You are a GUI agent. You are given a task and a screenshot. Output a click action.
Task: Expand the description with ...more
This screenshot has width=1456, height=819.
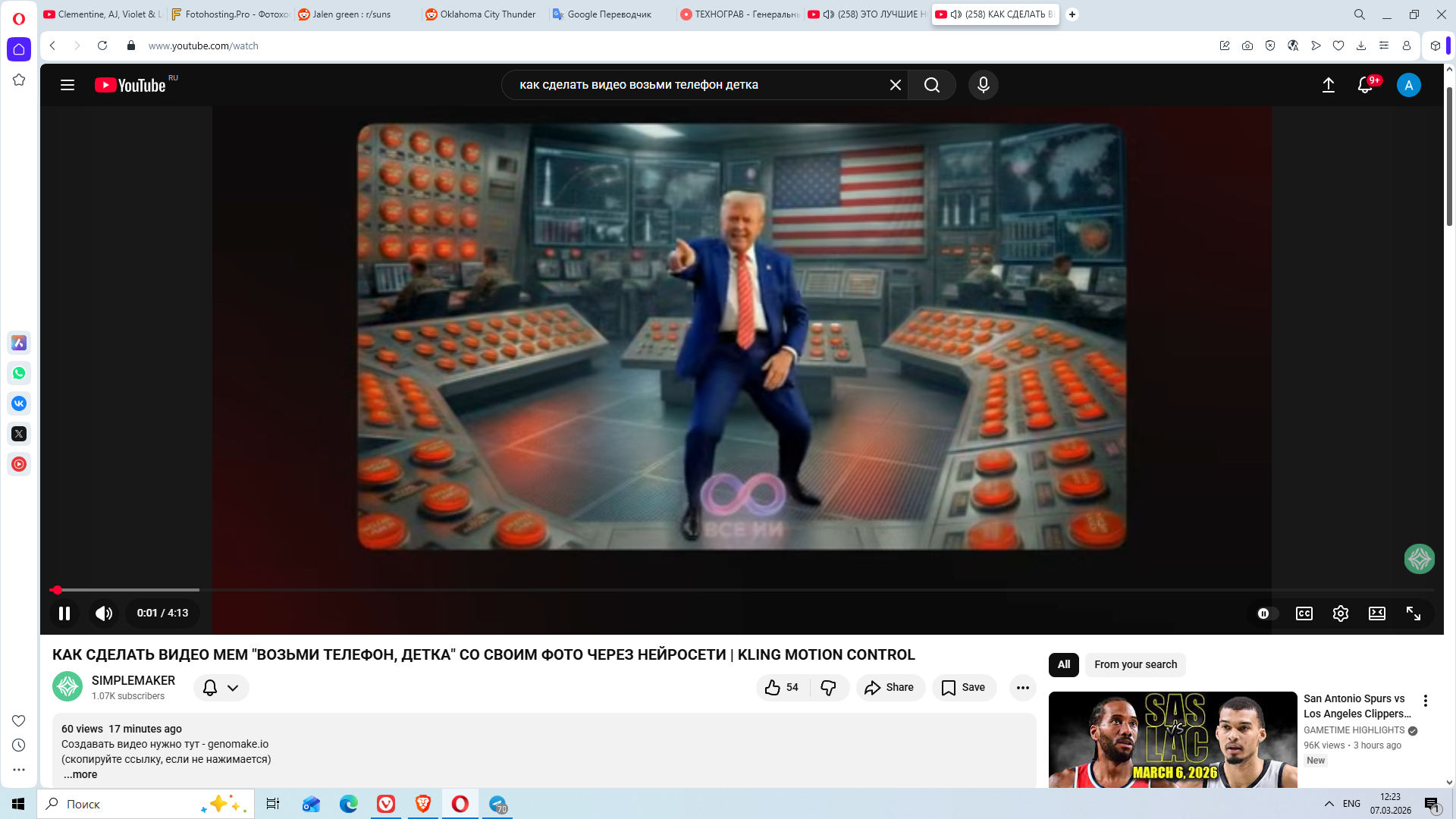[x=80, y=774]
